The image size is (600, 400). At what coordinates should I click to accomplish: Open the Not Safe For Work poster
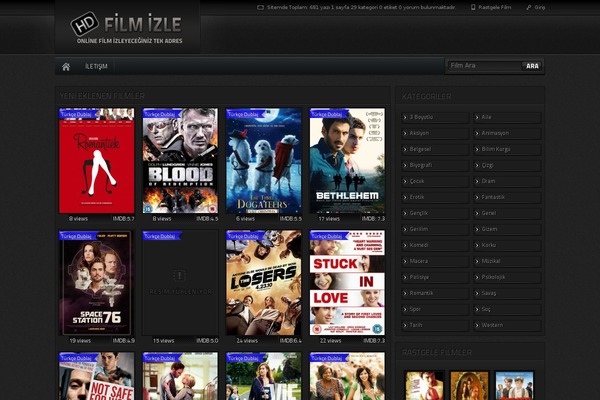pyautogui.click(x=96, y=376)
